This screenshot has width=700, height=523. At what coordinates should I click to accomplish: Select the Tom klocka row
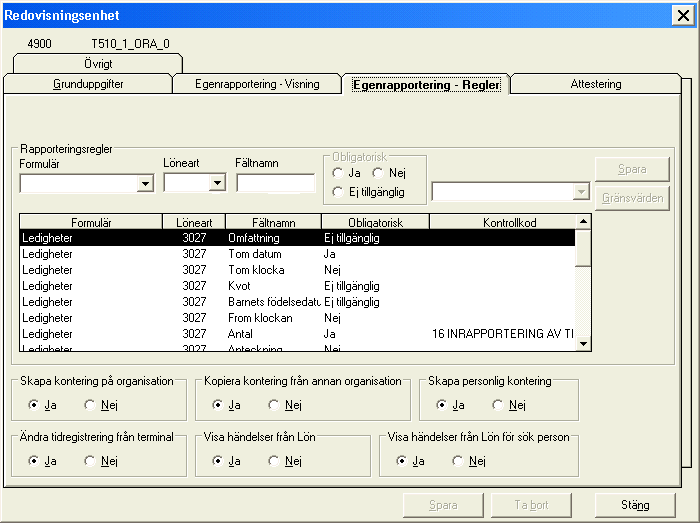coord(298,270)
